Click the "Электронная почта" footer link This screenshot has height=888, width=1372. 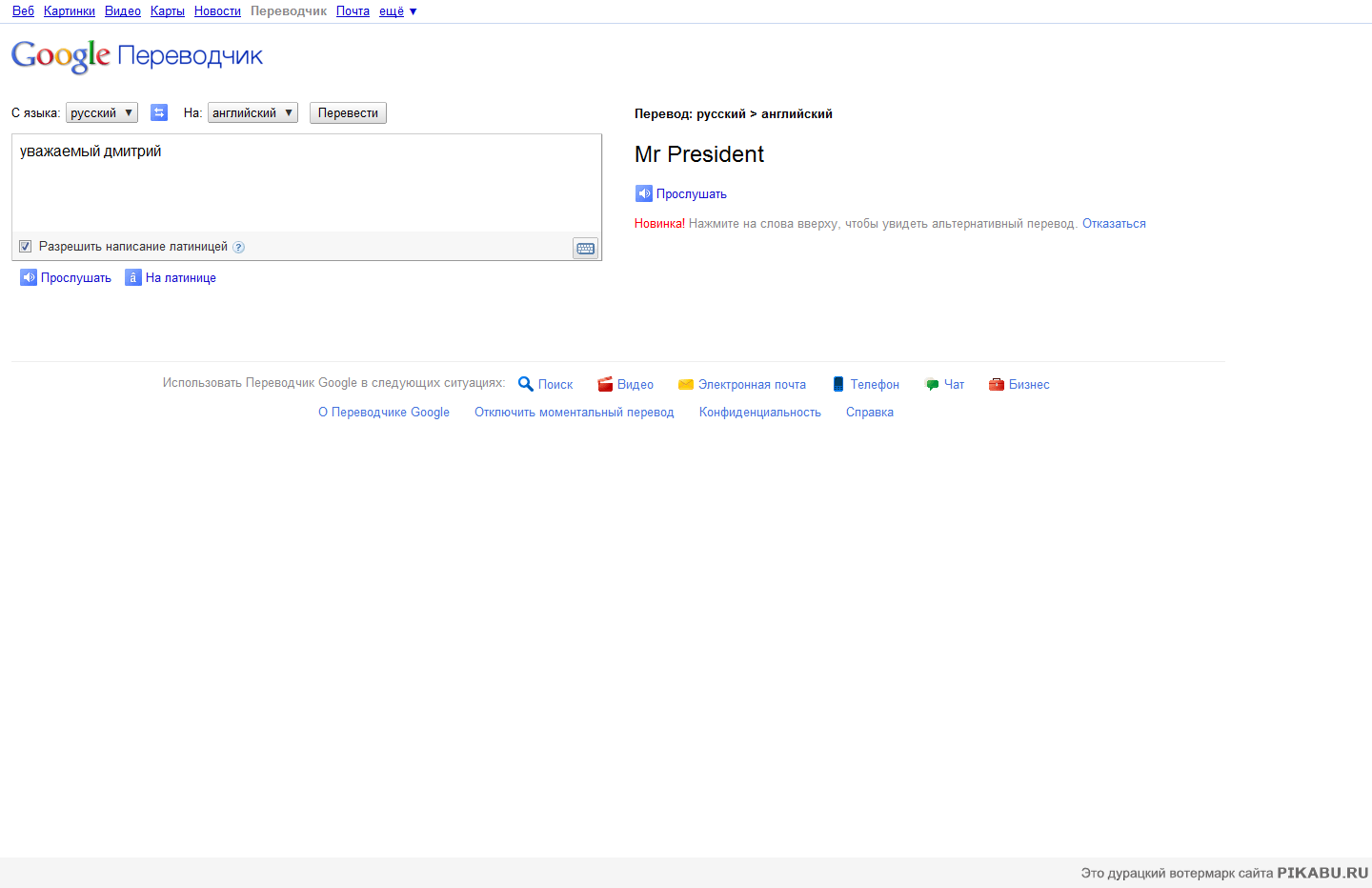click(752, 385)
